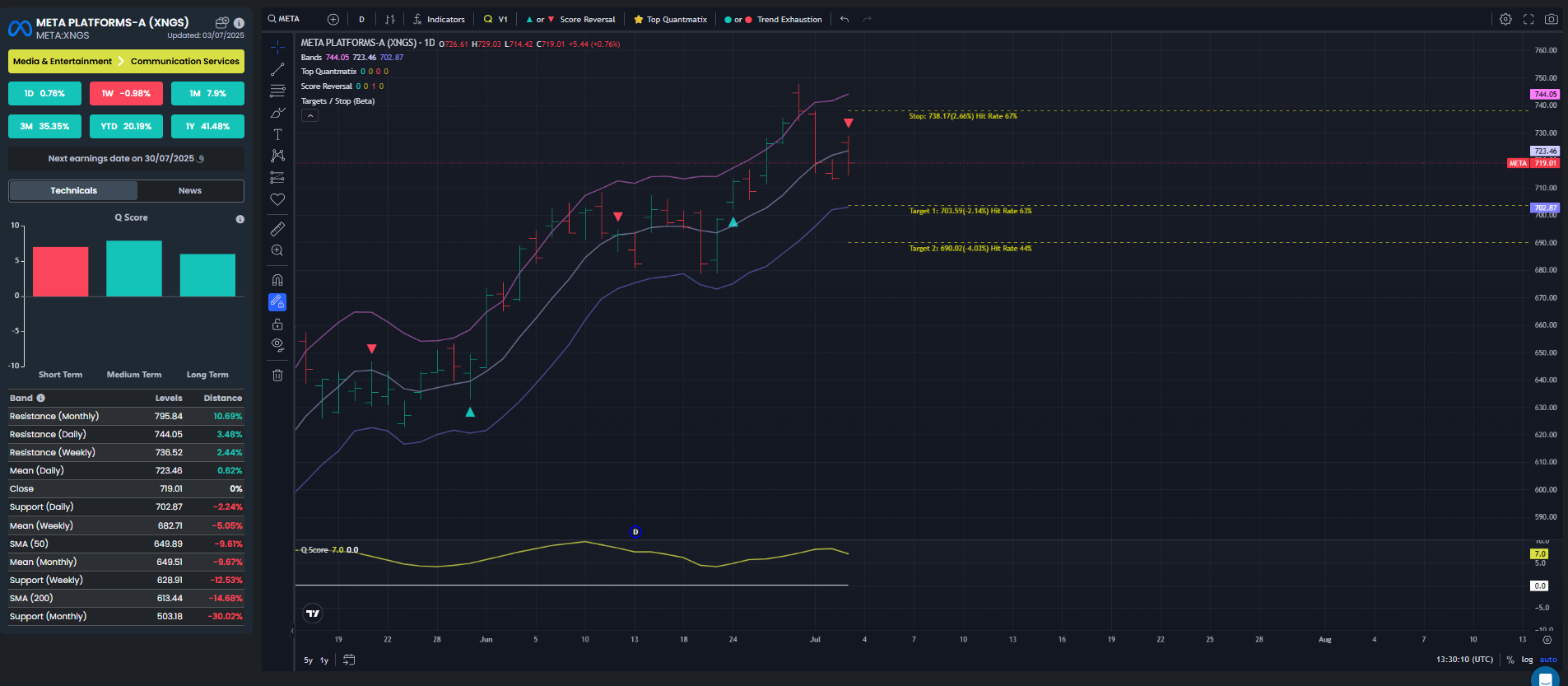Open the forecasting and measurement tools

point(277,177)
